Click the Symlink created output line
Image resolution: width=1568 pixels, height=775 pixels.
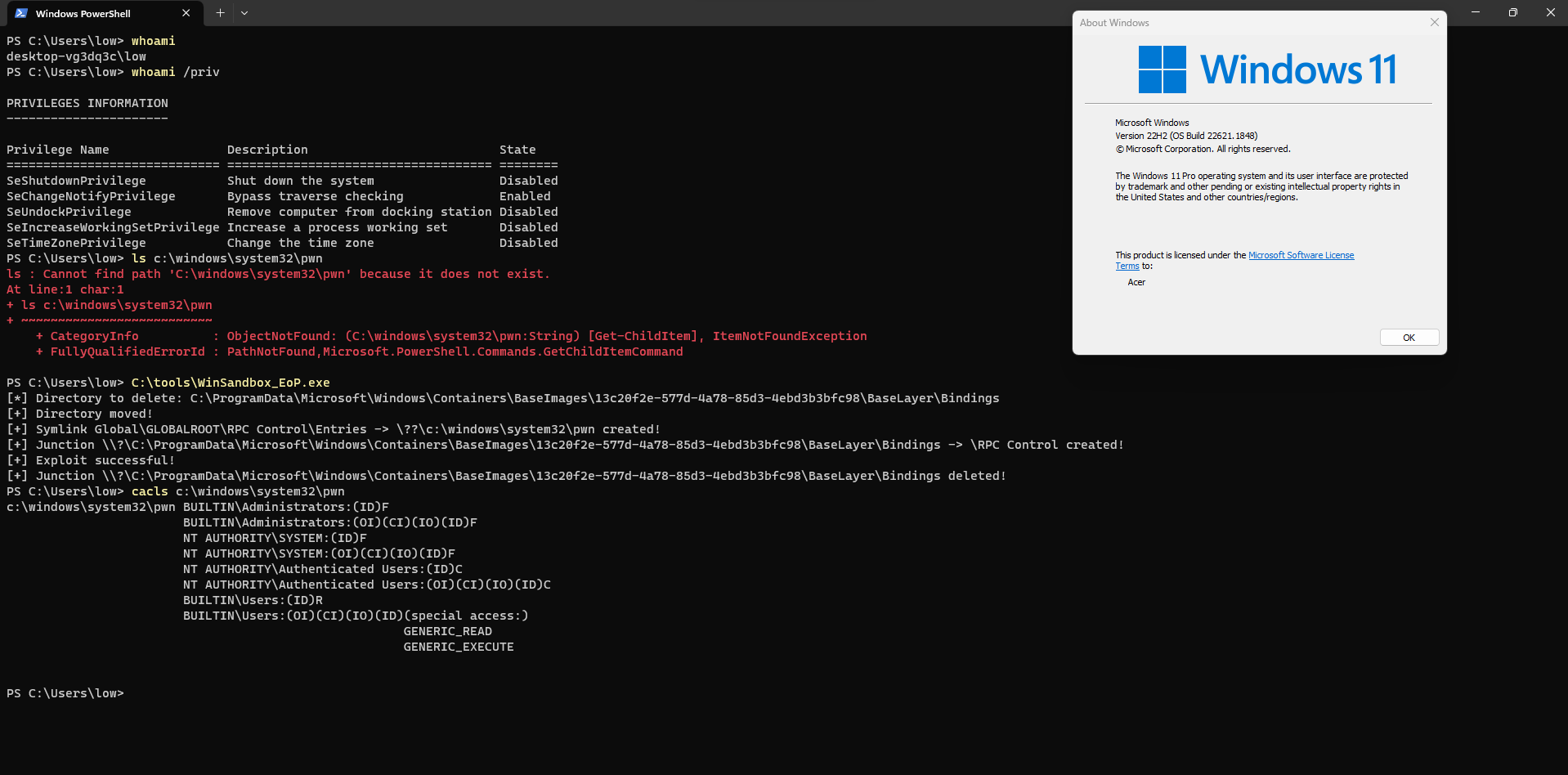pos(334,429)
